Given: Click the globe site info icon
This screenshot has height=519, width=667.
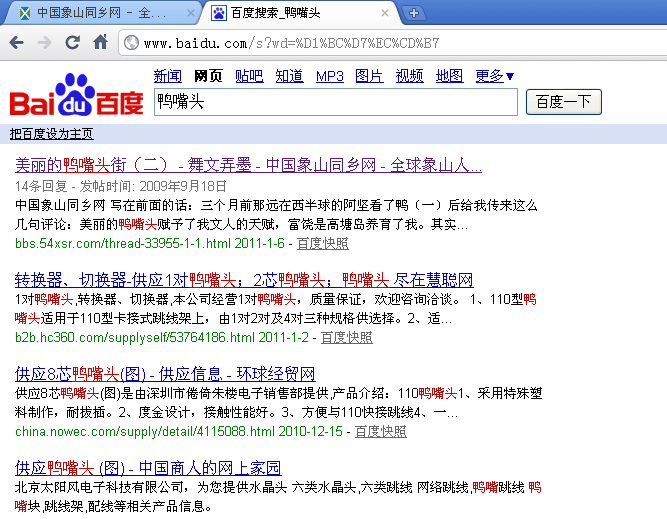Looking at the screenshot, I should pyautogui.click(x=131, y=43).
